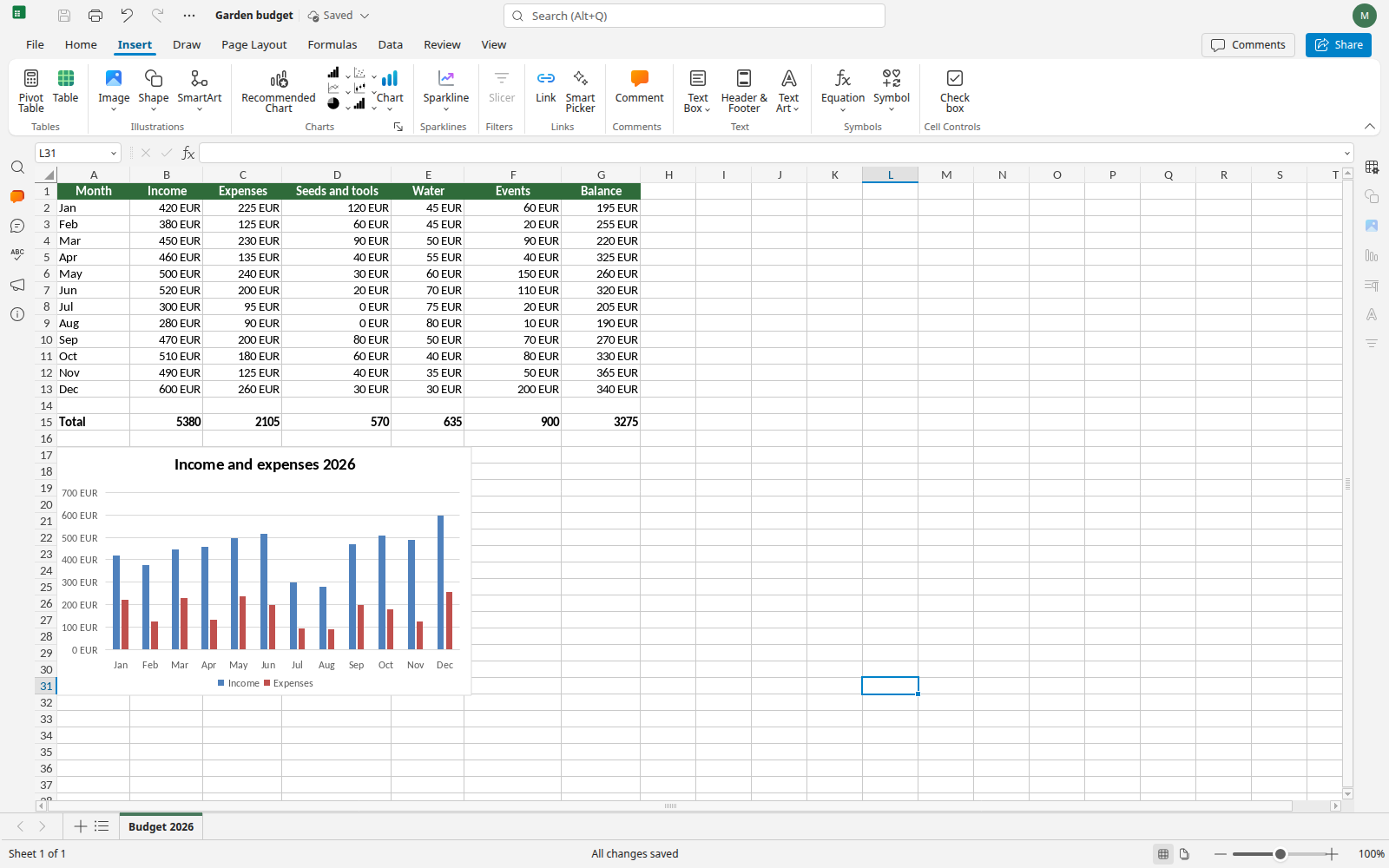
Task: Insert a Link
Action: 546,87
